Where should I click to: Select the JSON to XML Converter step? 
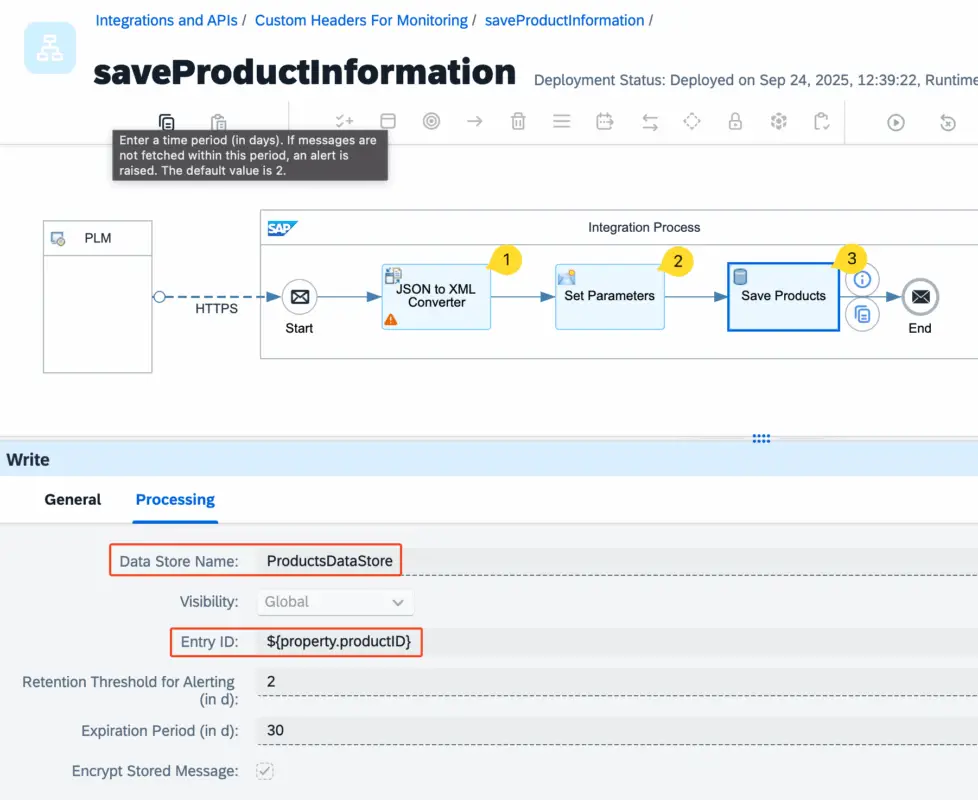(436, 296)
